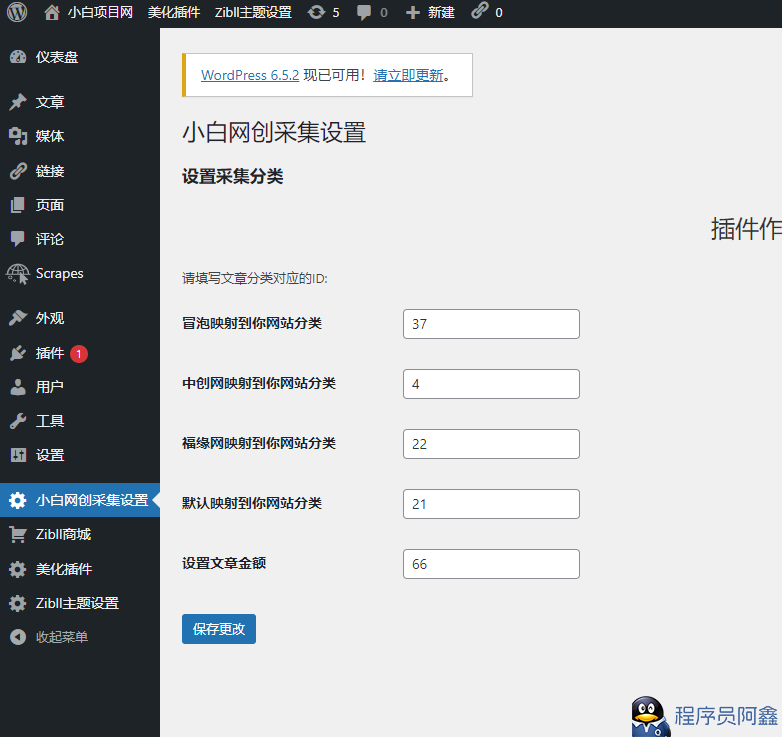The height and width of the screenshot is (737, 782).
Task: Open the 文章 sidebar menu
Action: (x=50, y=102)
